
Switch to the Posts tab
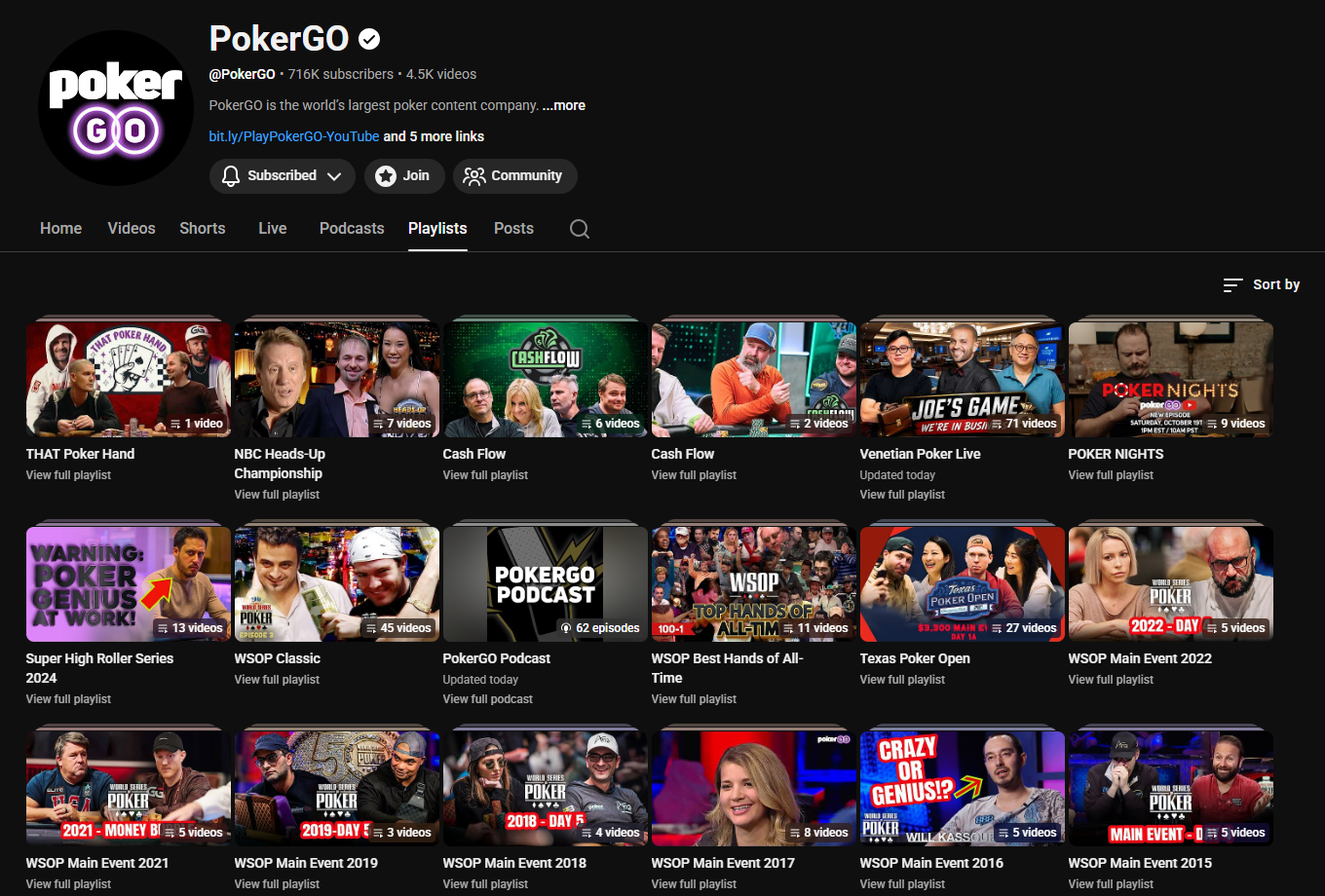tap(513, 228)
